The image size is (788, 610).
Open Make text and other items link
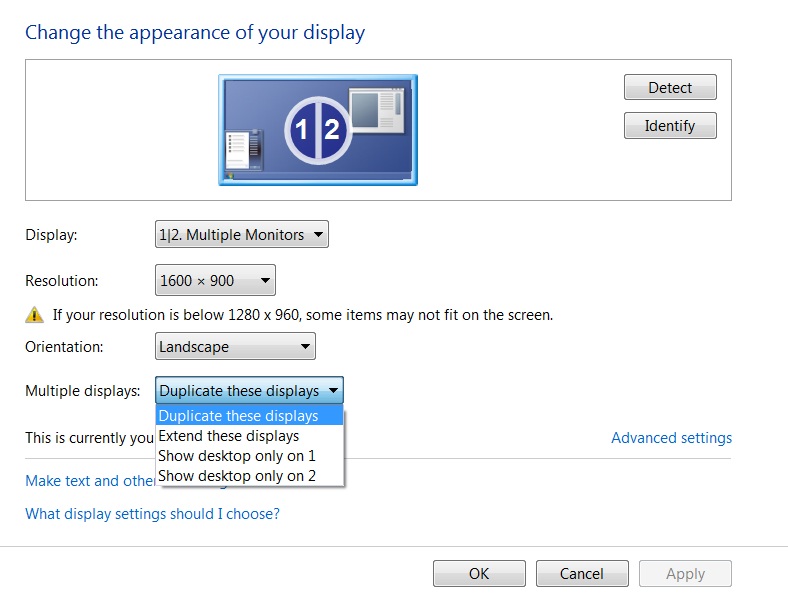click(x=90, y=481)
